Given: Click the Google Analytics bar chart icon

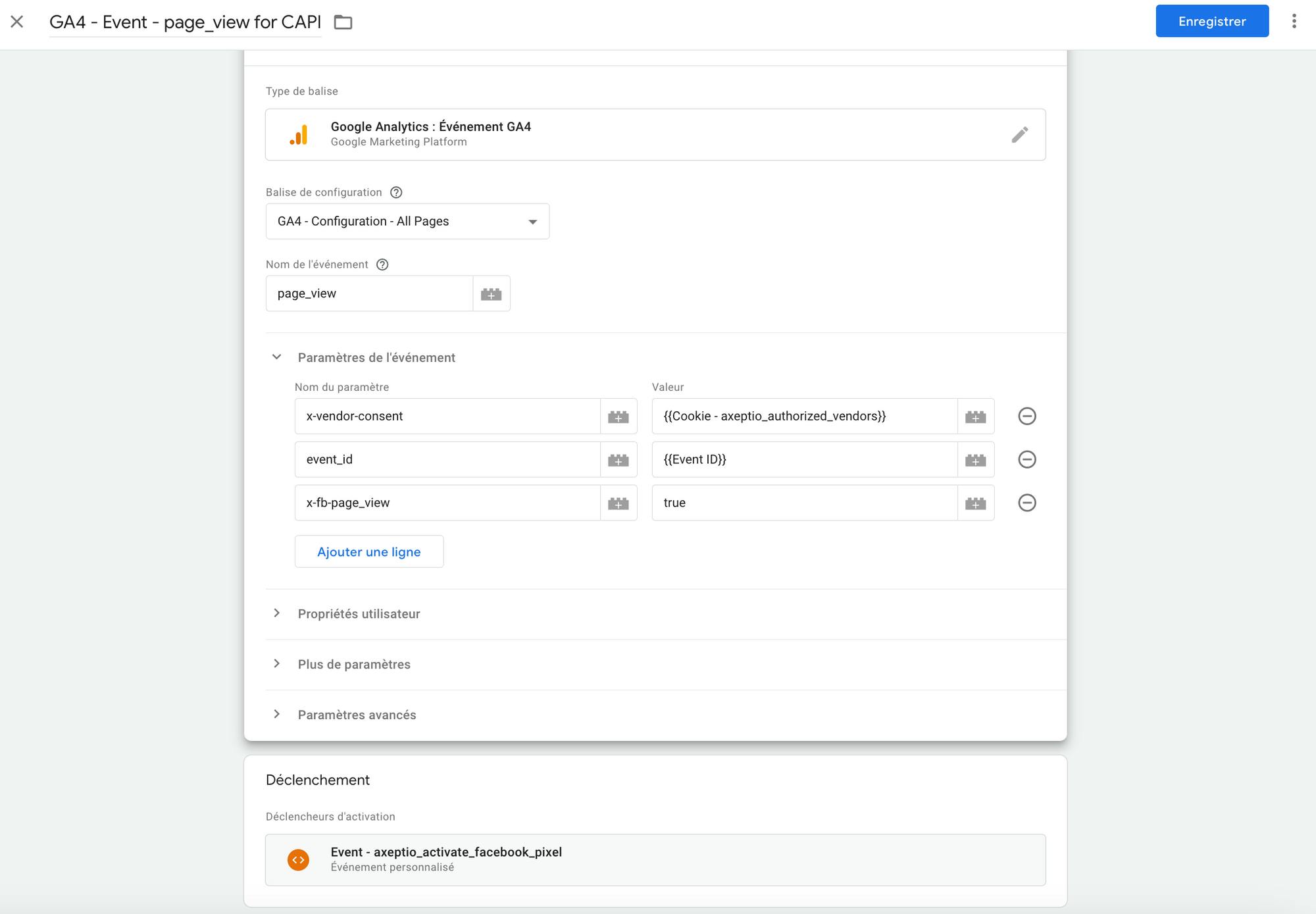Looking at the screenshot, I should 299,135.
